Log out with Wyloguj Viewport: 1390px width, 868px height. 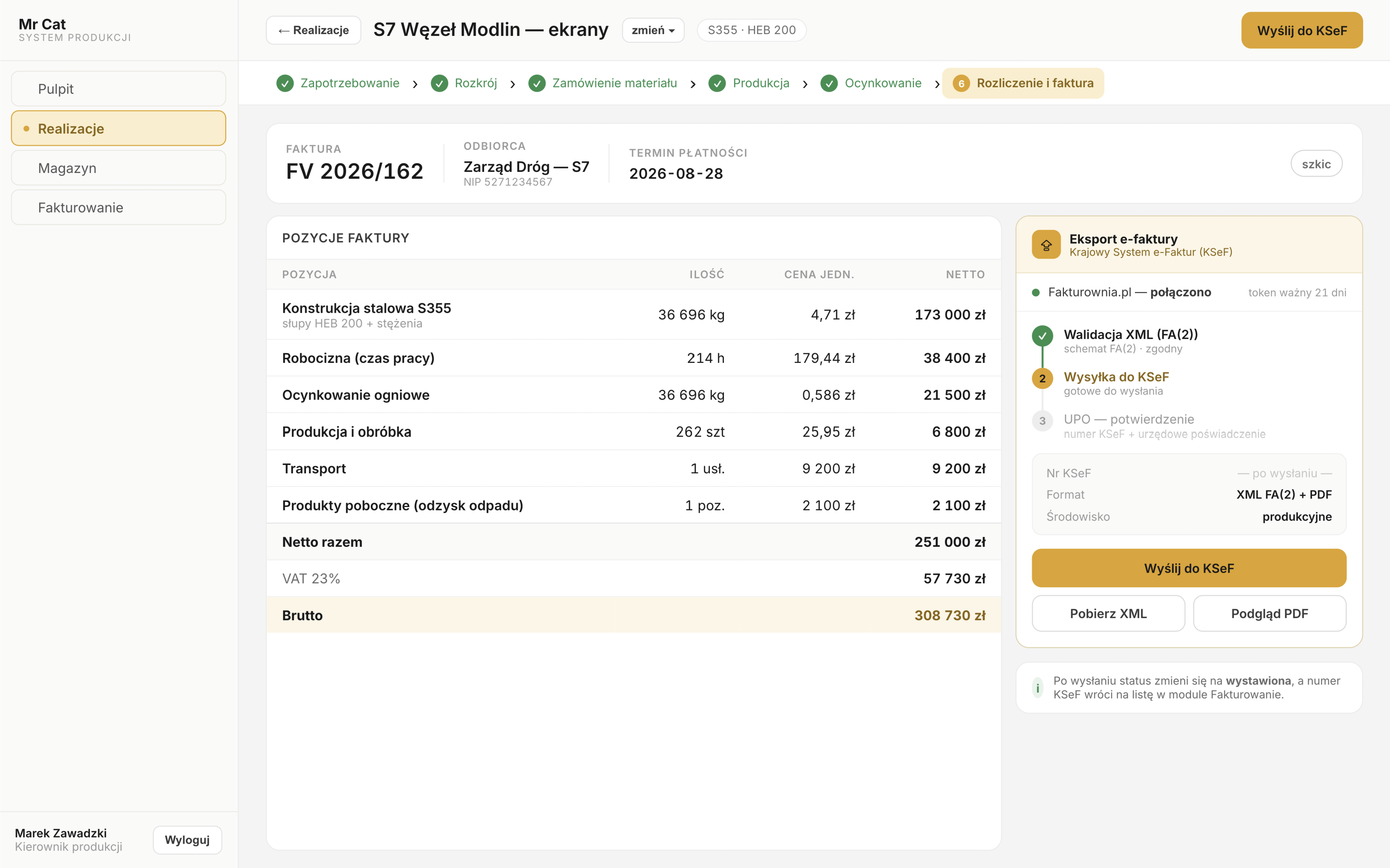click(187, 840)
